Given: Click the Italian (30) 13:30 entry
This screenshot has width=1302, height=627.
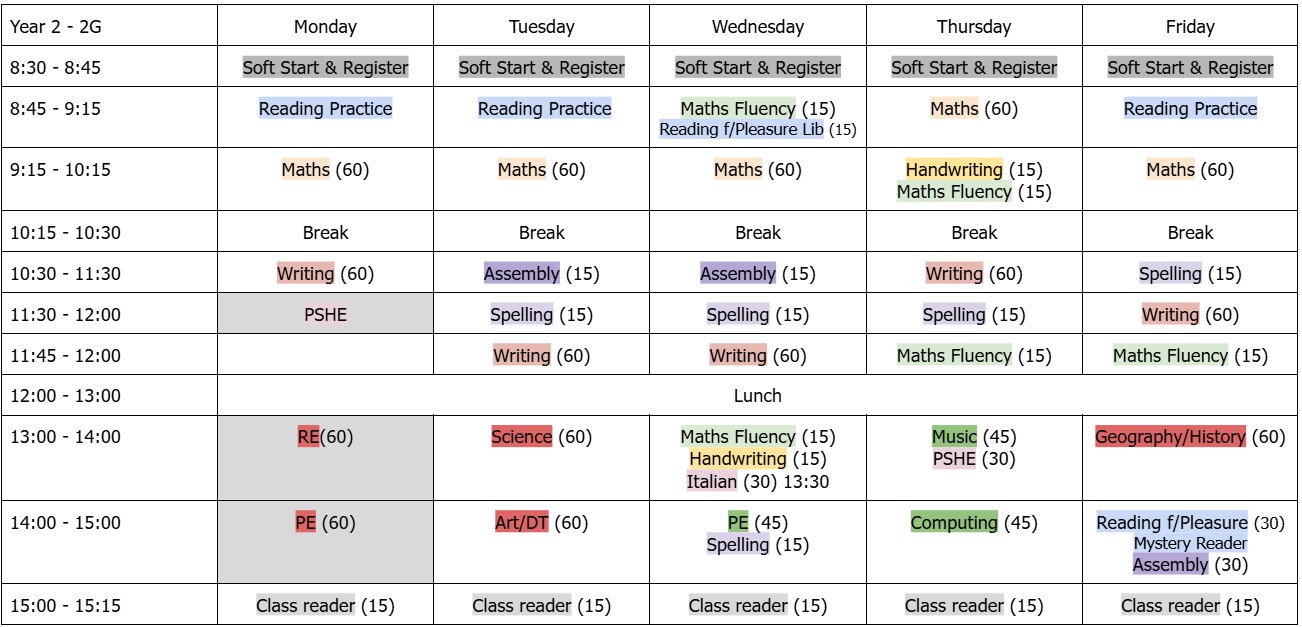Looking at the screenshot, I should tap(757, 482).
